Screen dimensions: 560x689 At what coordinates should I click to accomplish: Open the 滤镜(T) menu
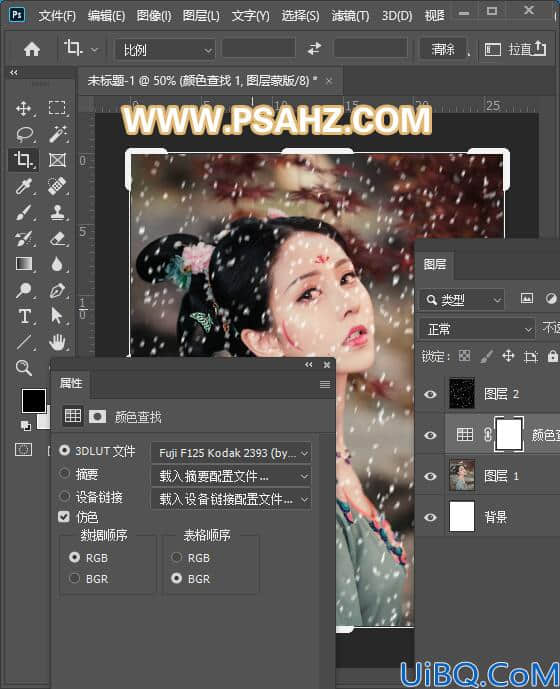(x=350, y=16)
